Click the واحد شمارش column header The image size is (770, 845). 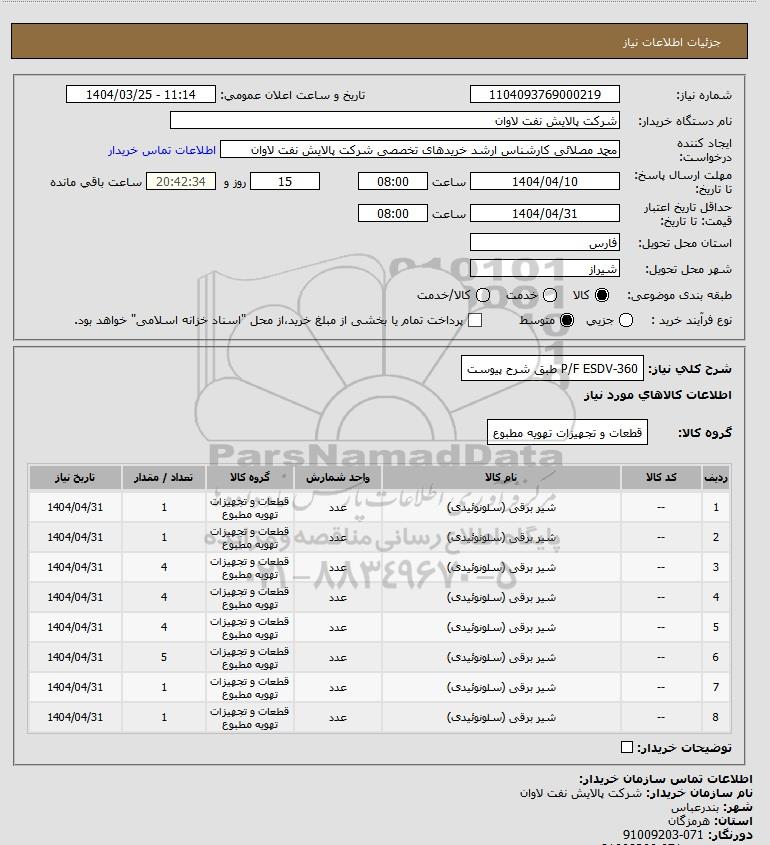click(338, 477)
